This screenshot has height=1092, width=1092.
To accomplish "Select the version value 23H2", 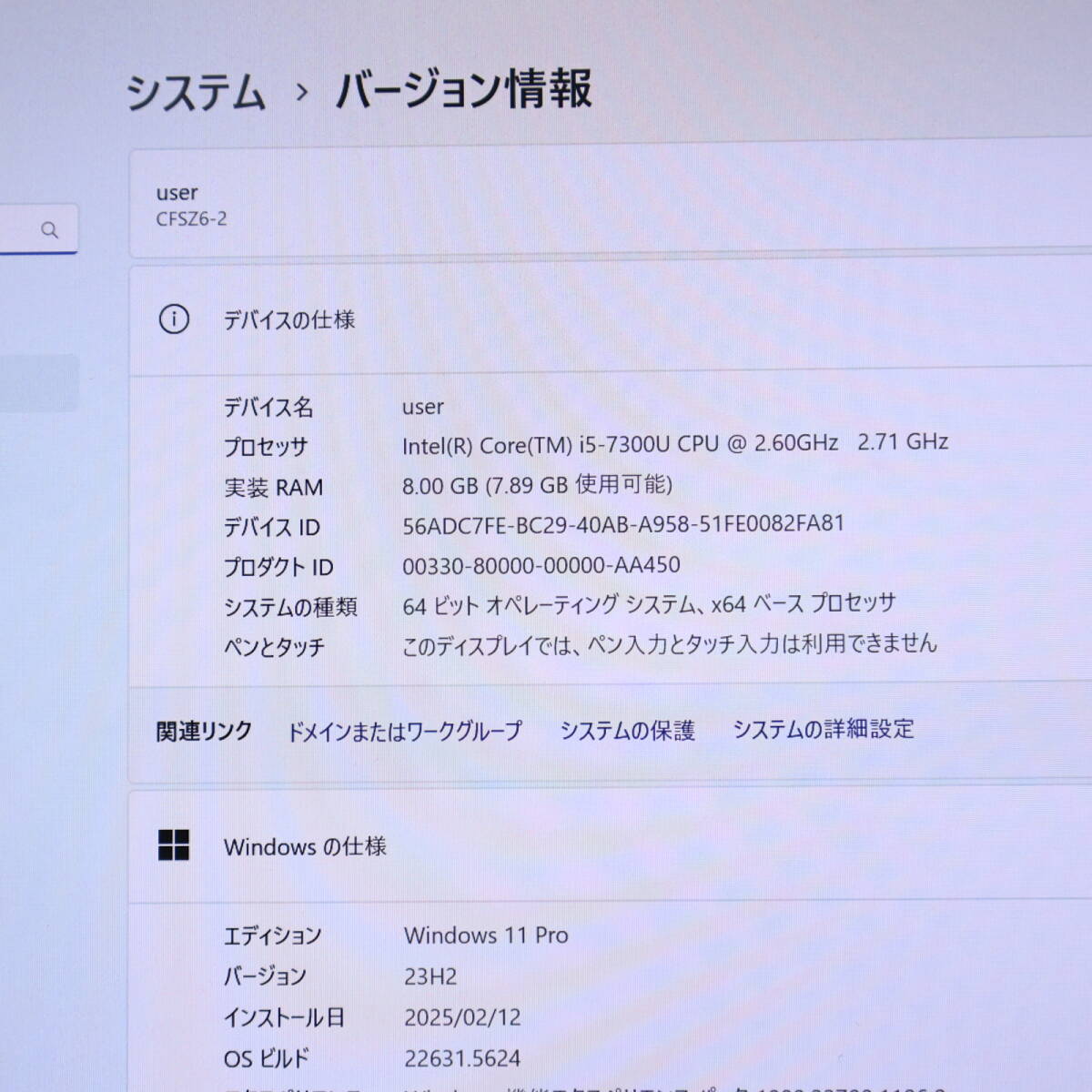I will coord(430,976).
